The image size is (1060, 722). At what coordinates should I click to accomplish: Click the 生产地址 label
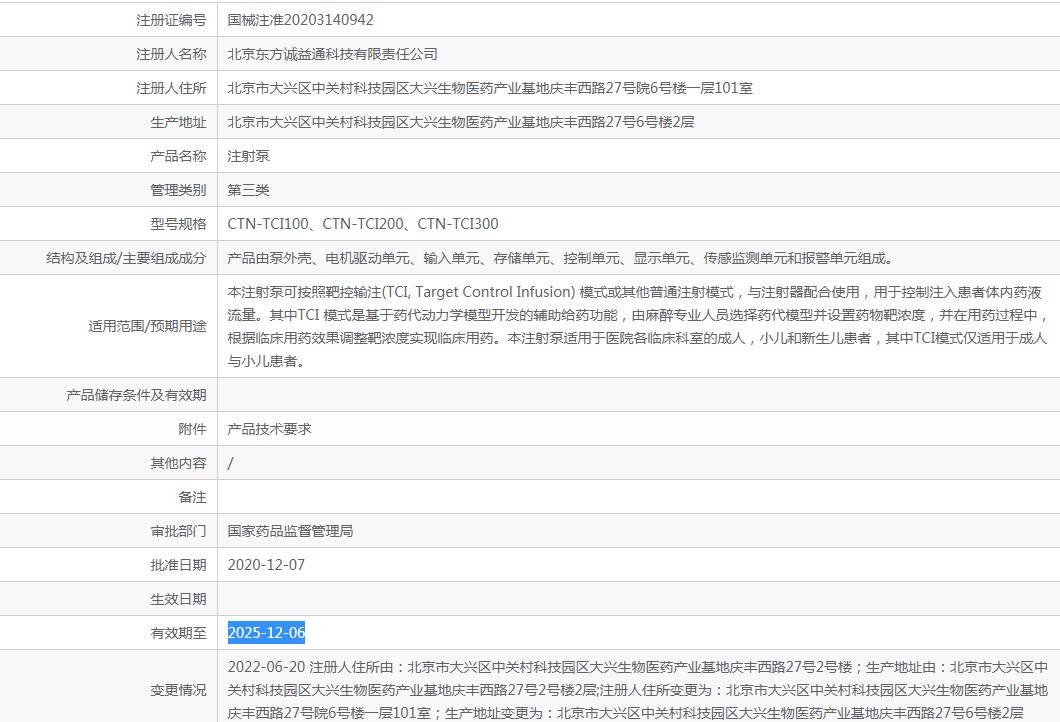[178, 122]
